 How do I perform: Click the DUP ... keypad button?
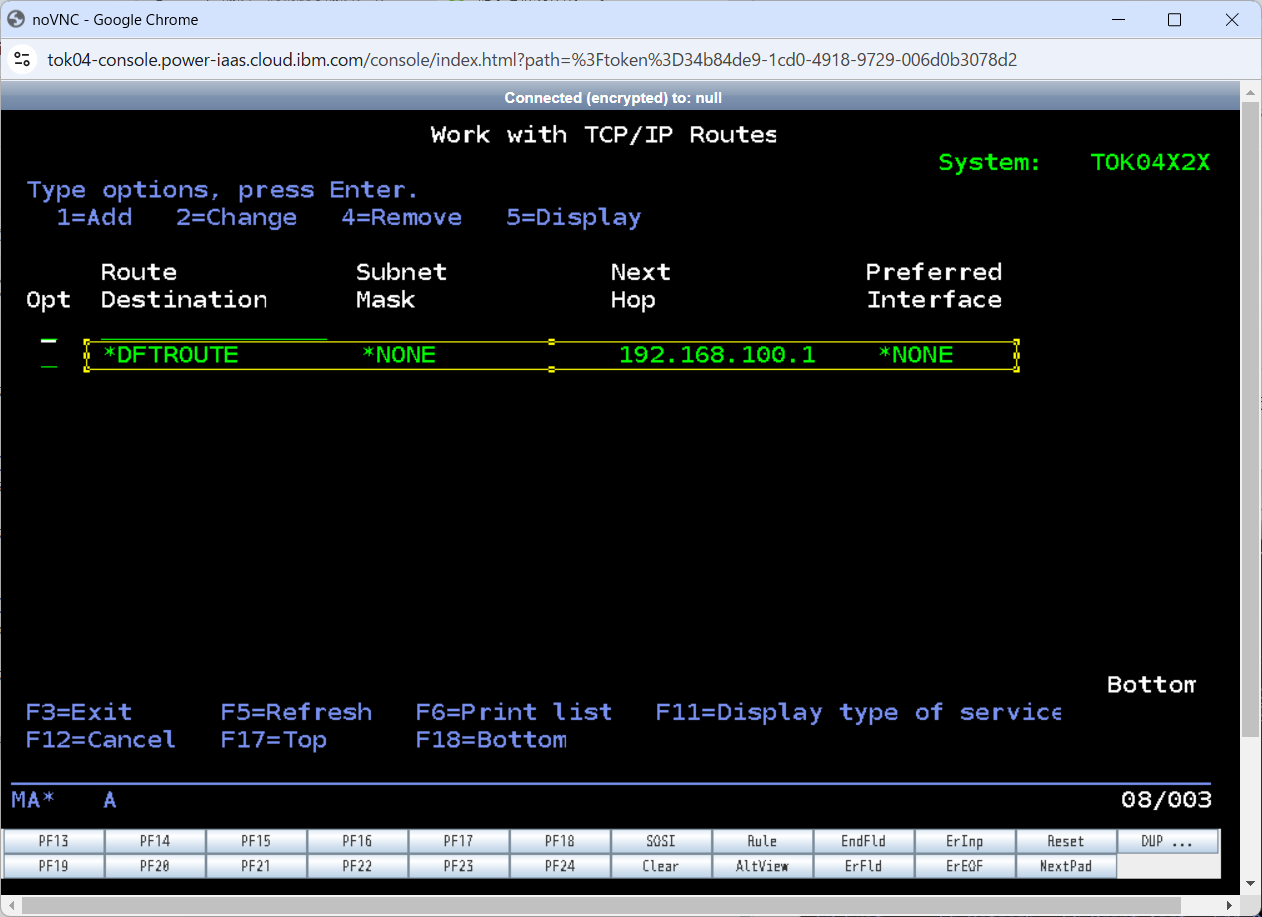tap(1167, 841)
